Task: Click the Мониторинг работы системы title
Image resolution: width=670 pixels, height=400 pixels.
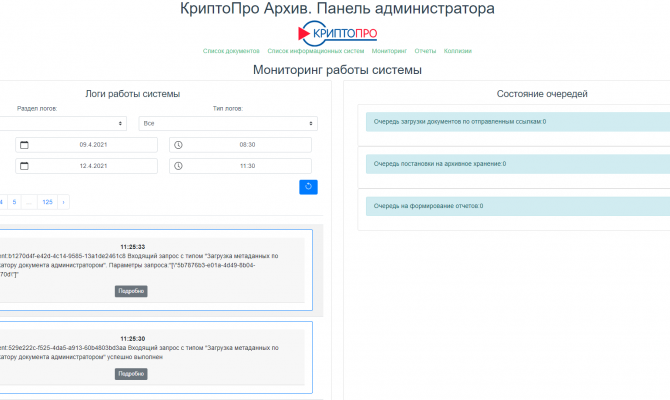Action: point(337,70)
